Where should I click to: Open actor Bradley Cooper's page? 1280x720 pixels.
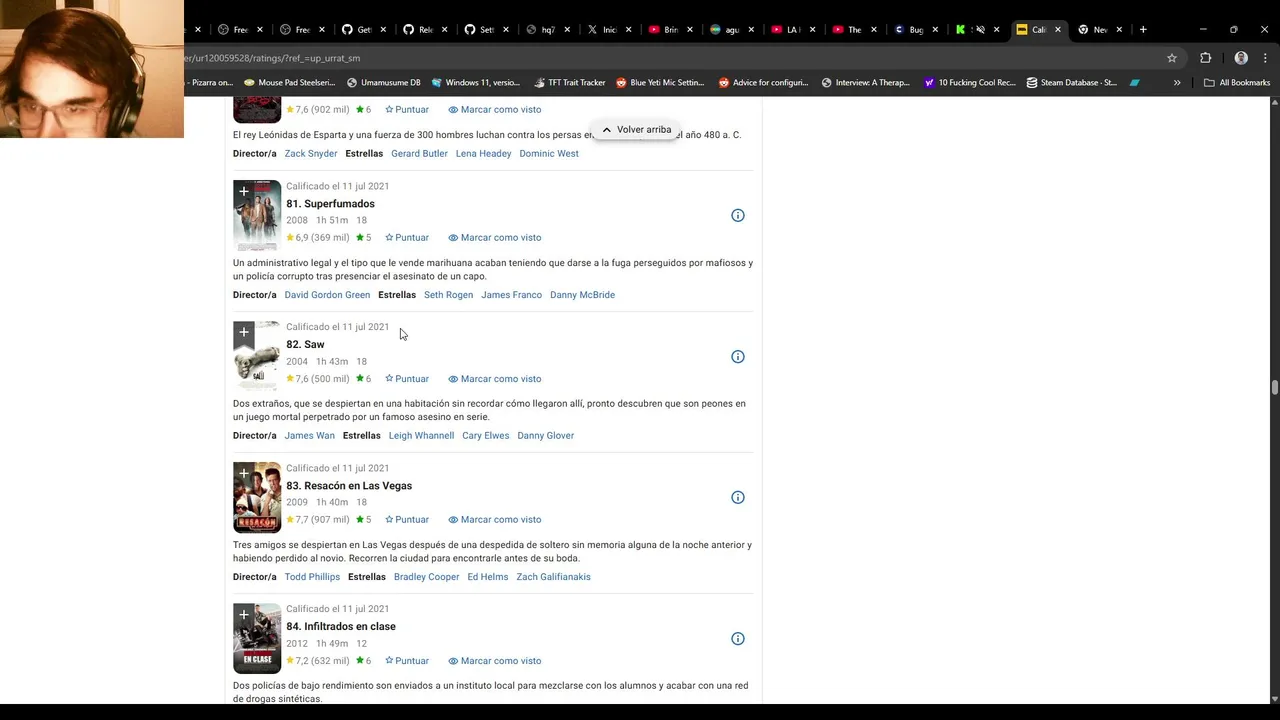click(426, 577)
